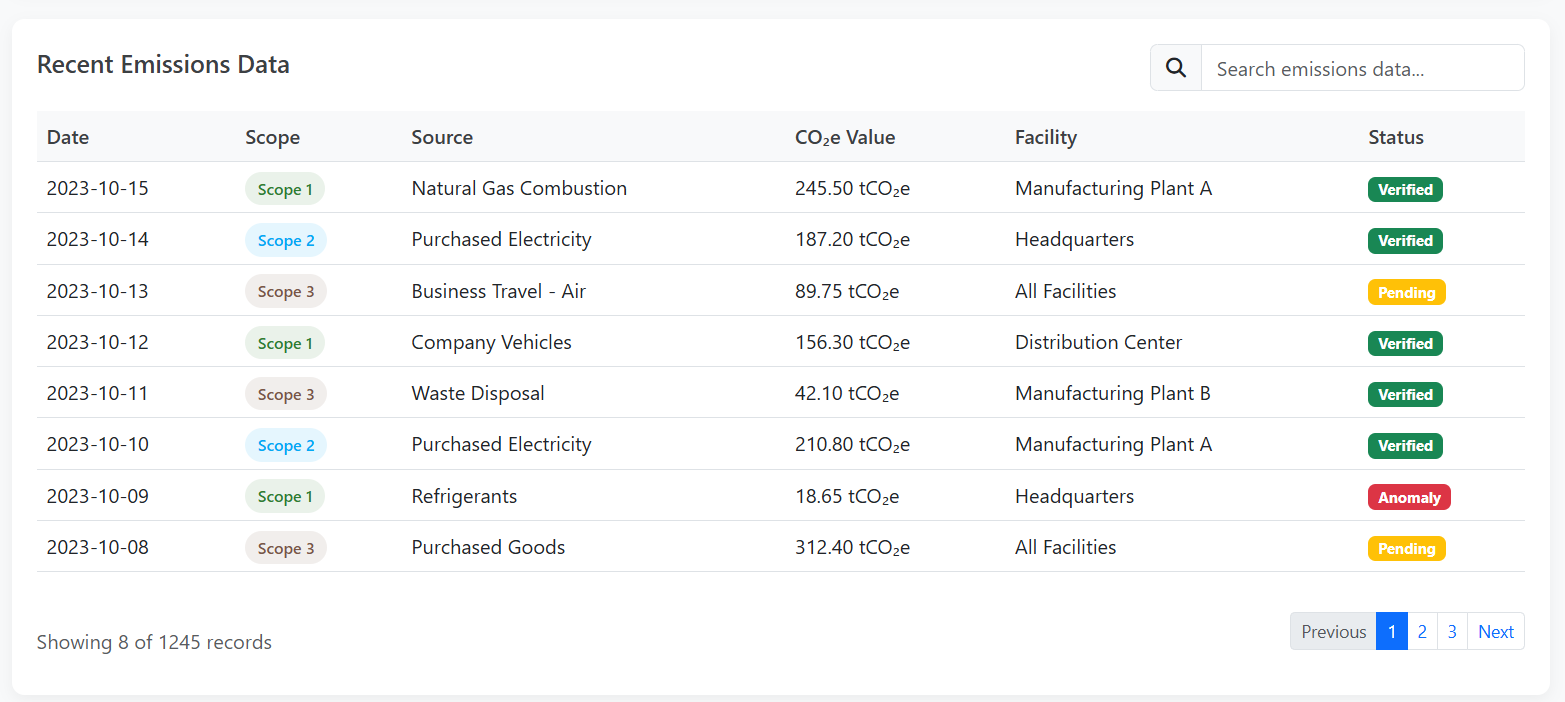
Task: Click the highlighted page 1 button
Action: (x=1391, y=631)
